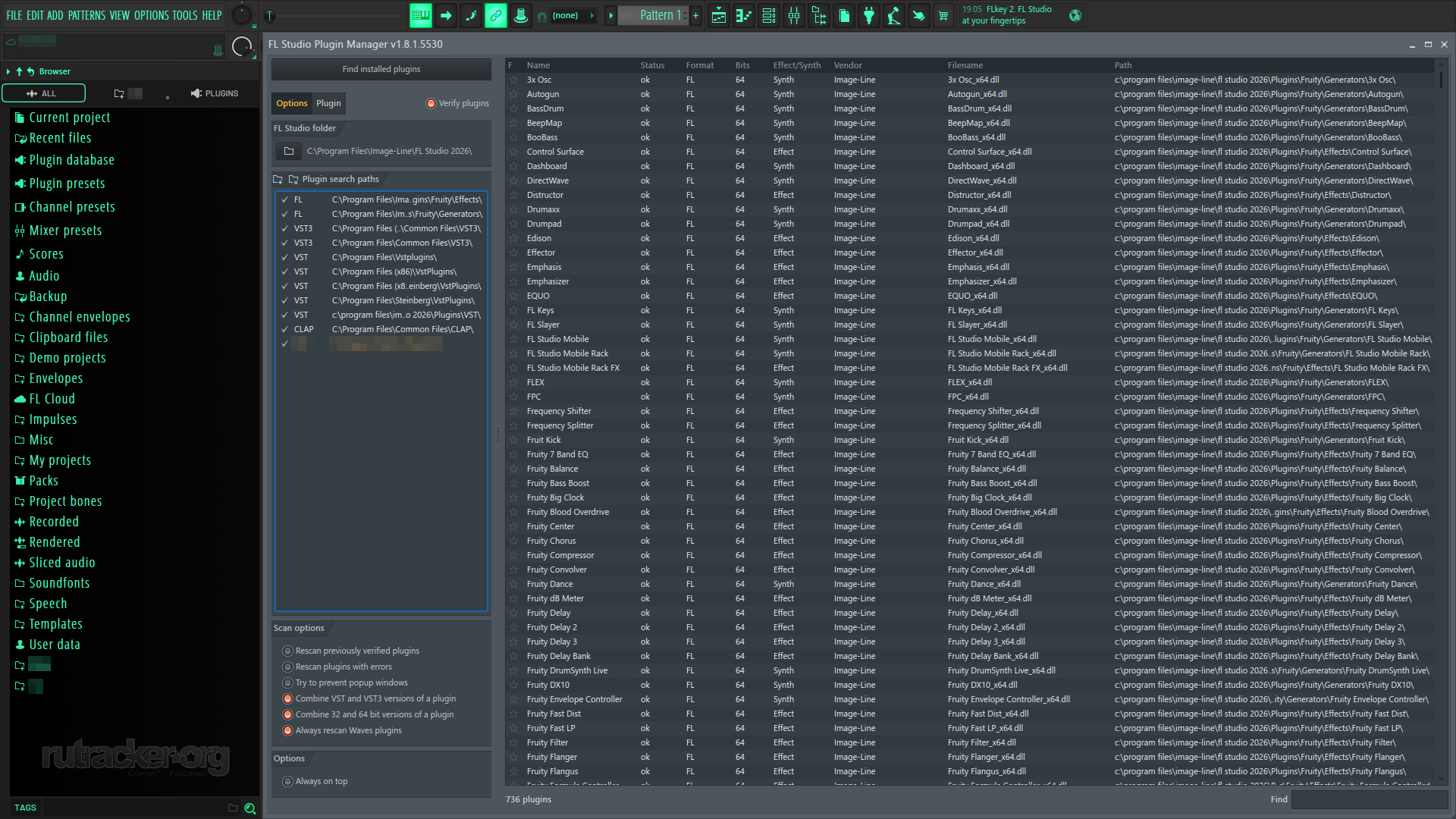The image size is (1456, 819).
Task: Open pattern menu arrow left of Pattern 1
Action: click(610, 15)
